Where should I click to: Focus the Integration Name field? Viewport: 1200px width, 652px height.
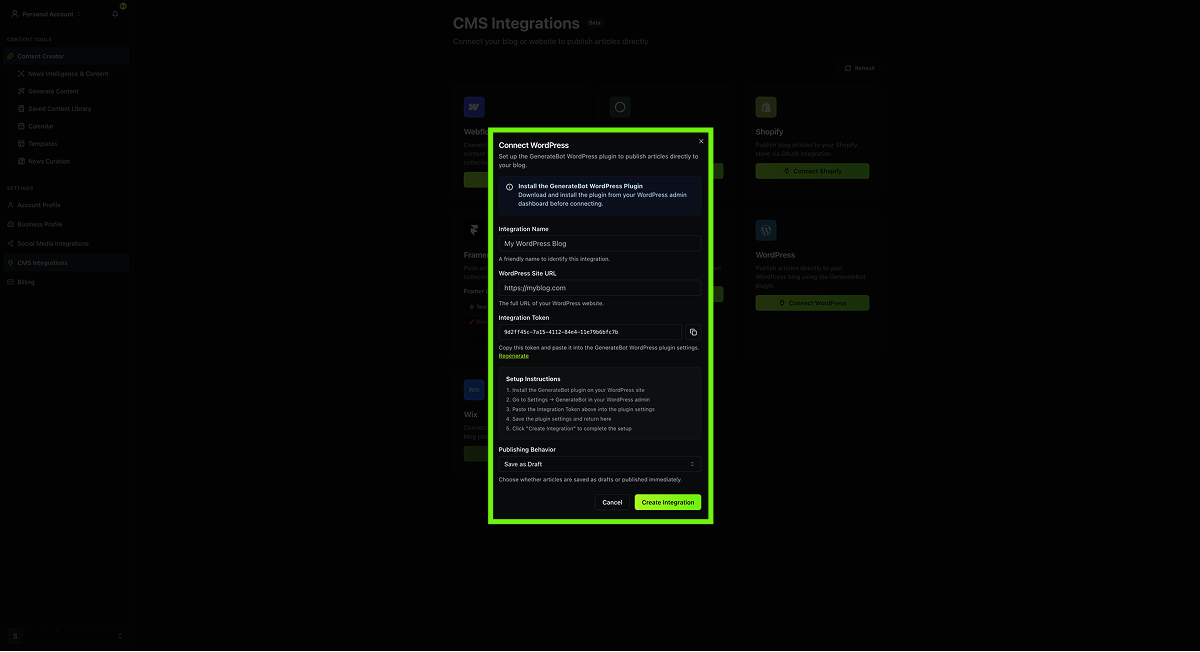tap(600, 243)
